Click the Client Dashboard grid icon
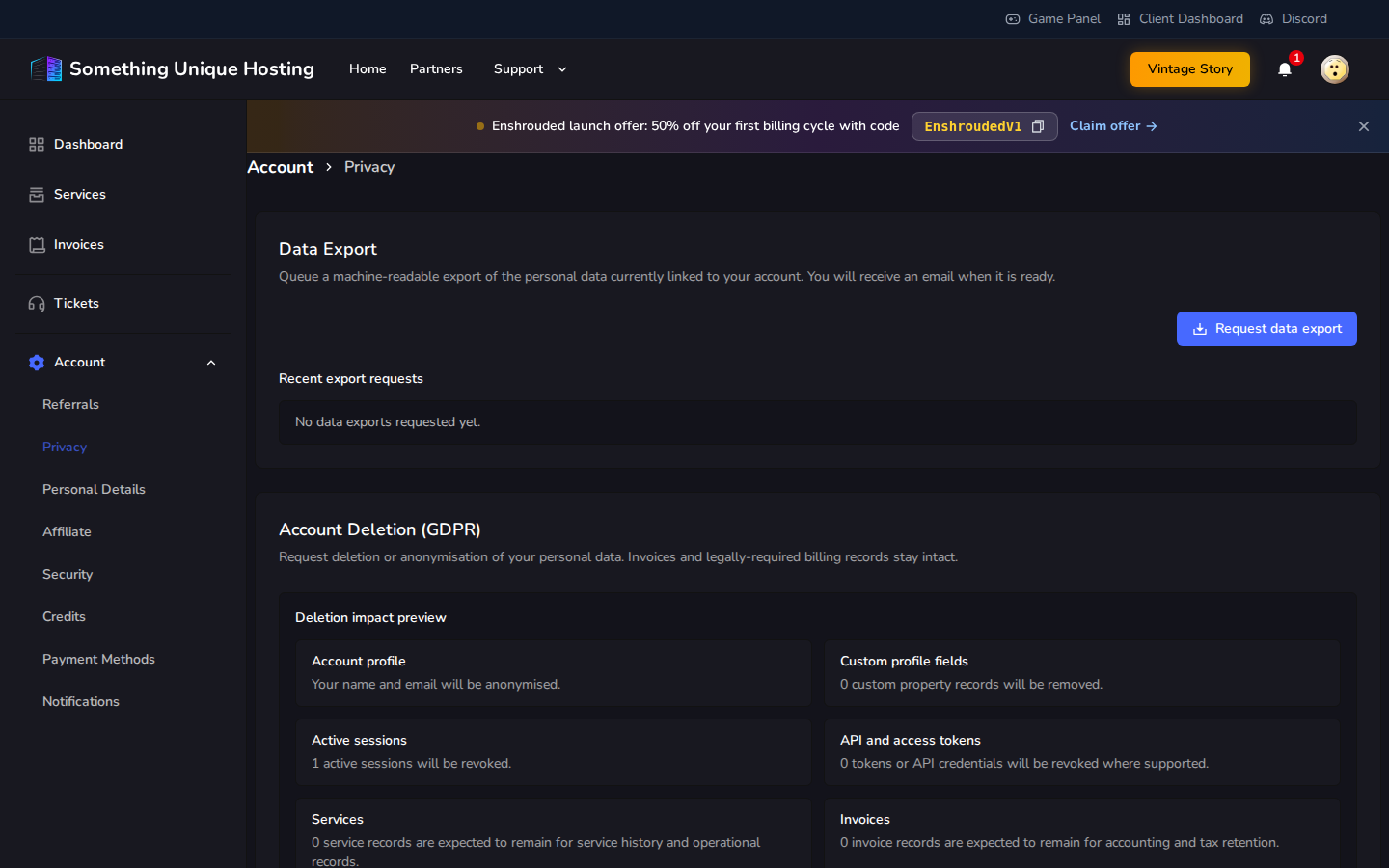Image resolution: width=1389 pixels, height=868 pixels. coord(1124,19)
